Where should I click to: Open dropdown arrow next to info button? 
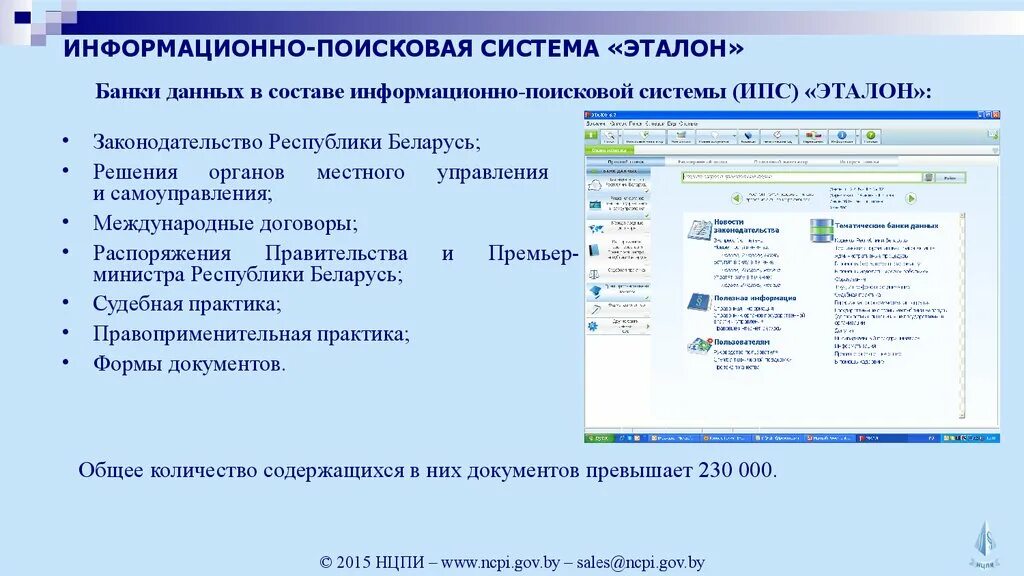[x=857, y=135]
